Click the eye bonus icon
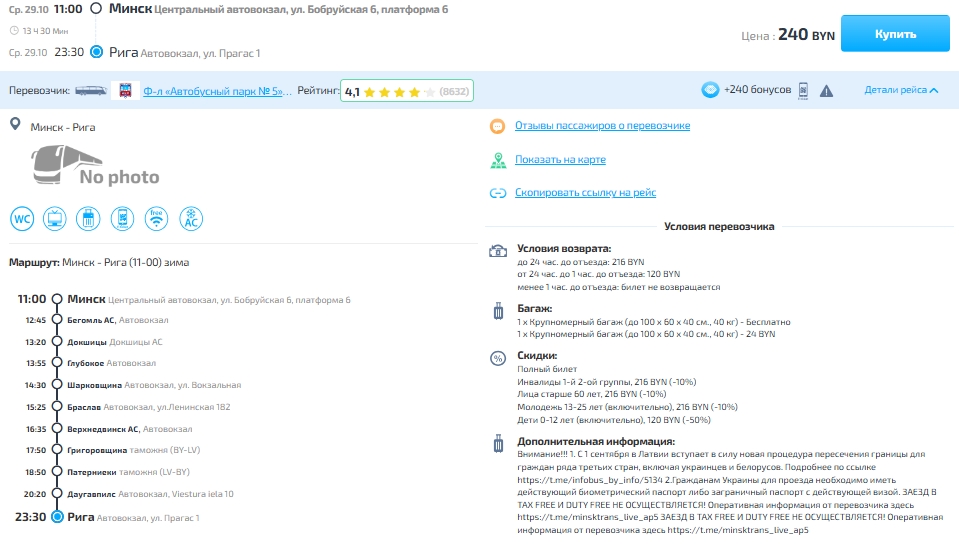The height and width of the screenshot is (547, 959). tap(710, 90)
